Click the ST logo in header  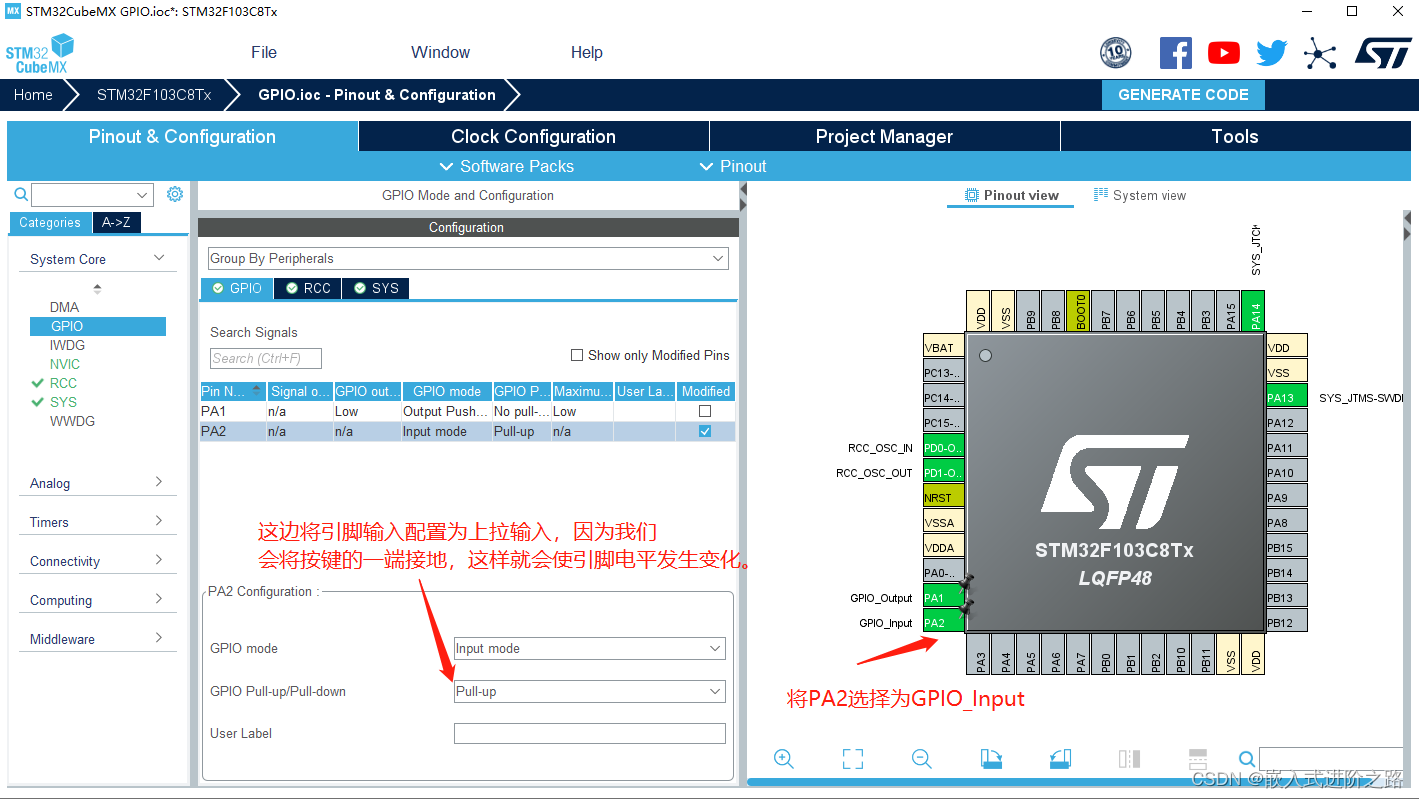point(1383,53)
